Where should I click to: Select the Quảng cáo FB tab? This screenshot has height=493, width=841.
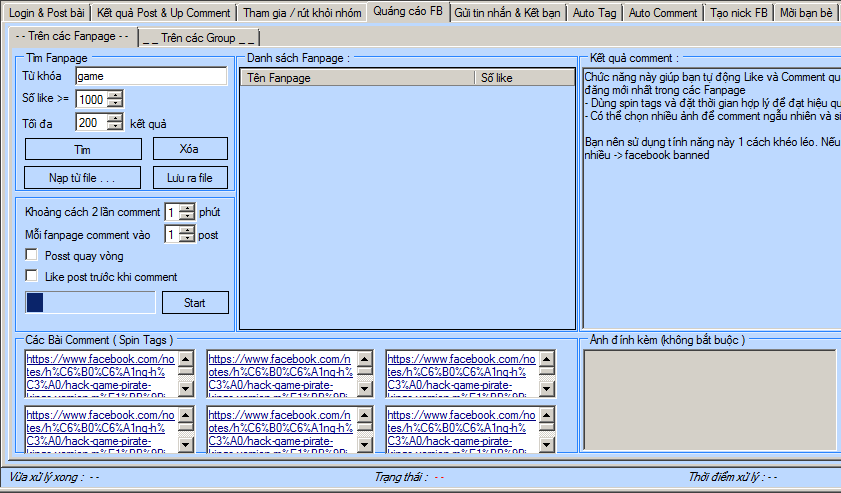coord(408,11)
